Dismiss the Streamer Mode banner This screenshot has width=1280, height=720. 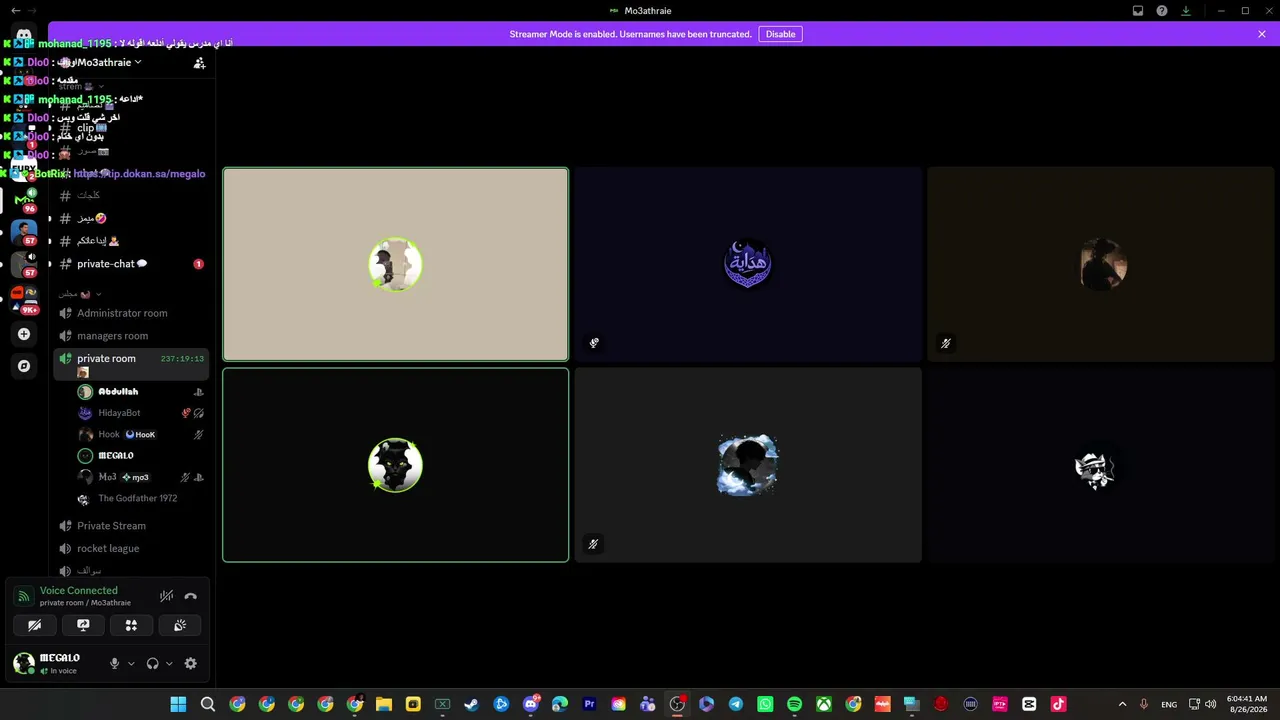coord(1262,34)
